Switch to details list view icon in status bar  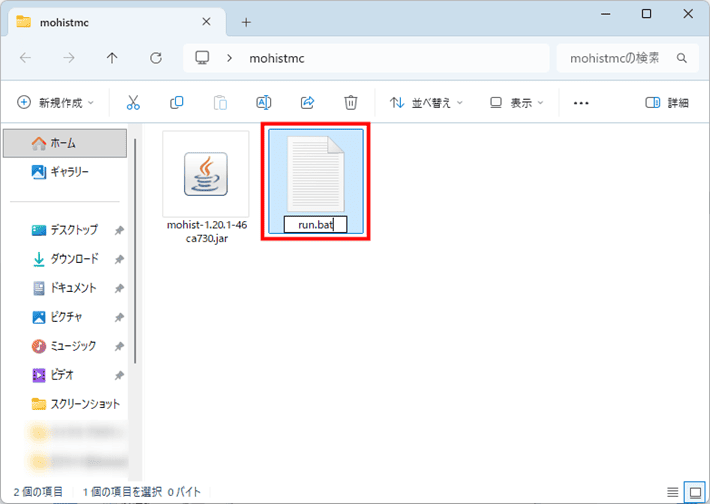[x=672, y=492]
